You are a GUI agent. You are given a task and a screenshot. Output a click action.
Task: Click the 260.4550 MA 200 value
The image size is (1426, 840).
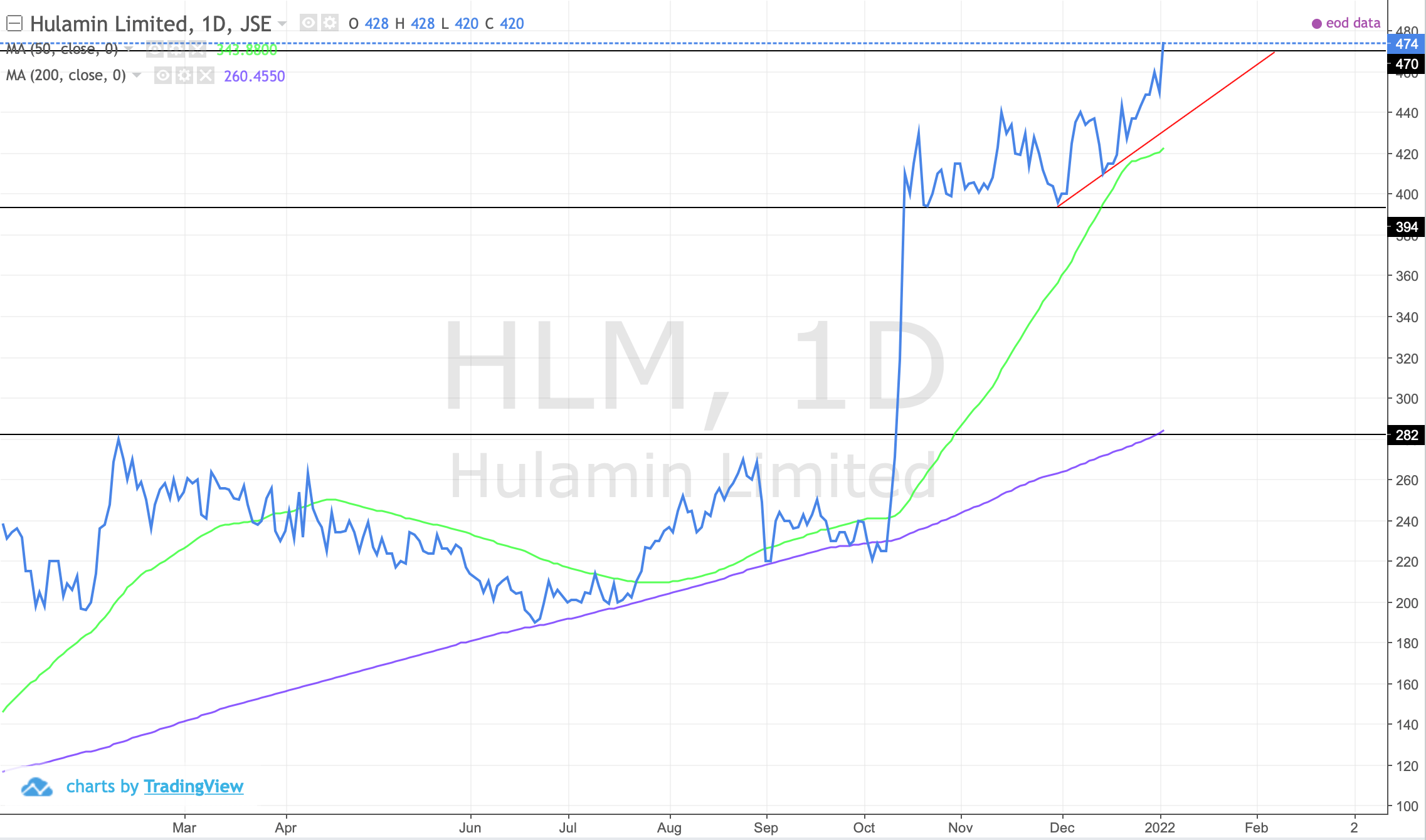point(255,76)
